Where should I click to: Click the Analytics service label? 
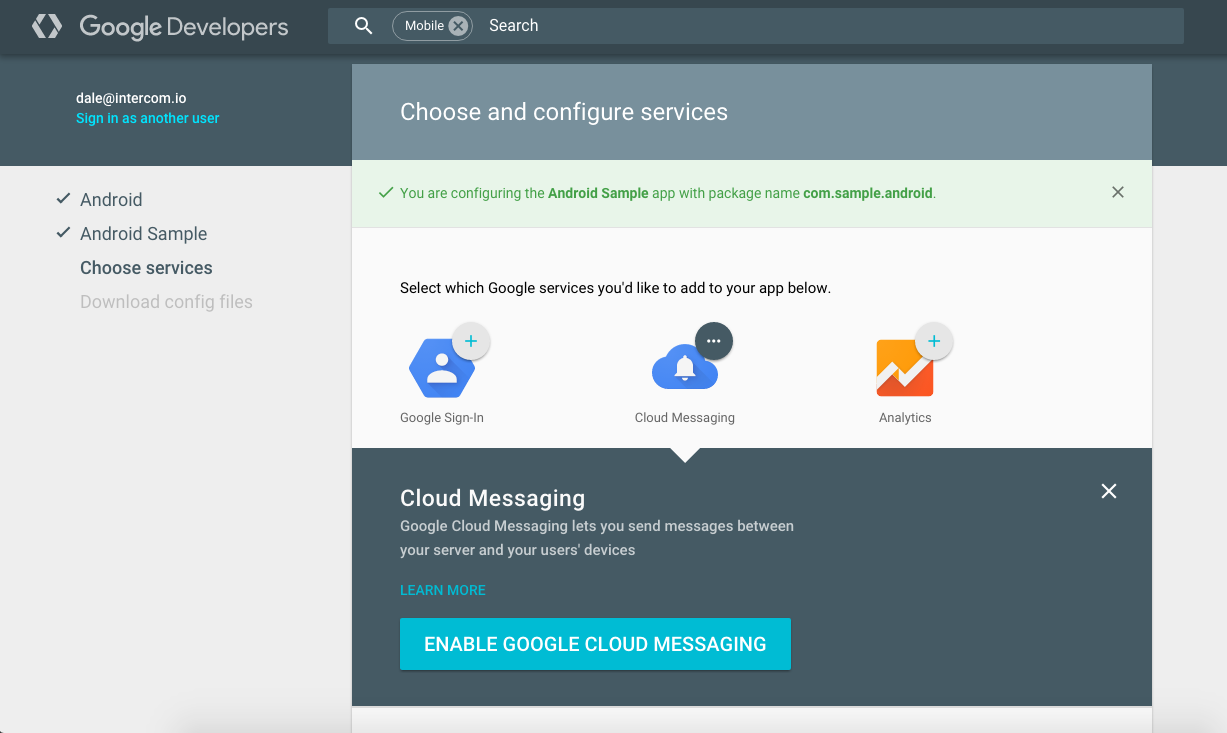[x=905, y=418]
